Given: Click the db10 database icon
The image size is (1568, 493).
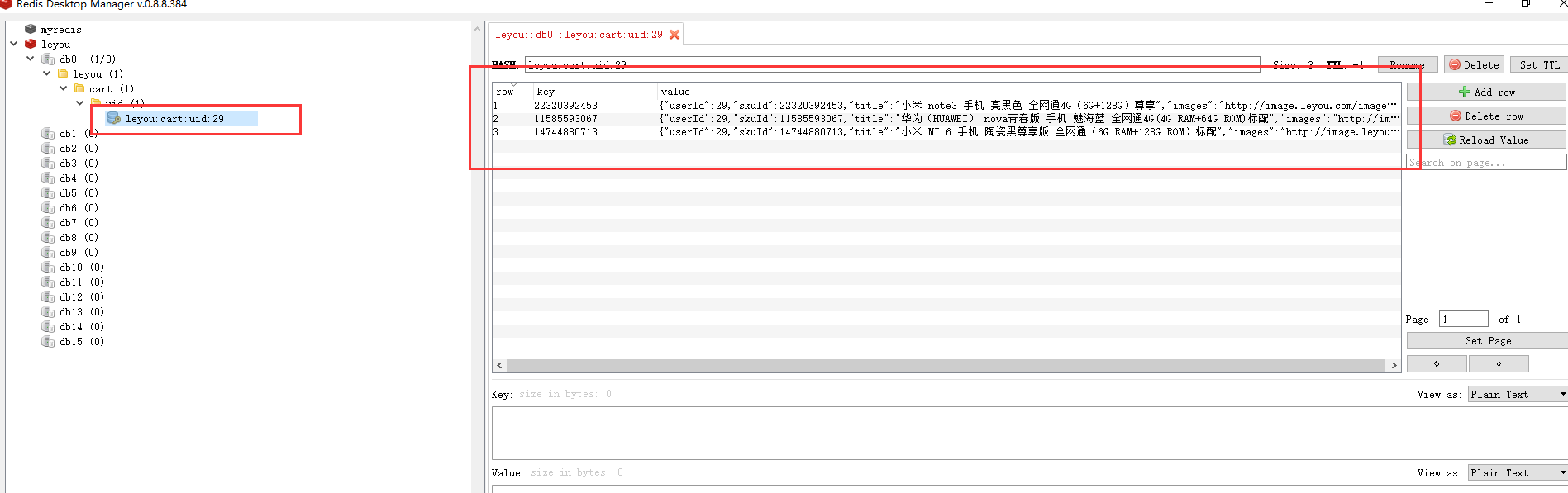Looking at the screenshot, I should pyautogui.click(x=48, y=267).
